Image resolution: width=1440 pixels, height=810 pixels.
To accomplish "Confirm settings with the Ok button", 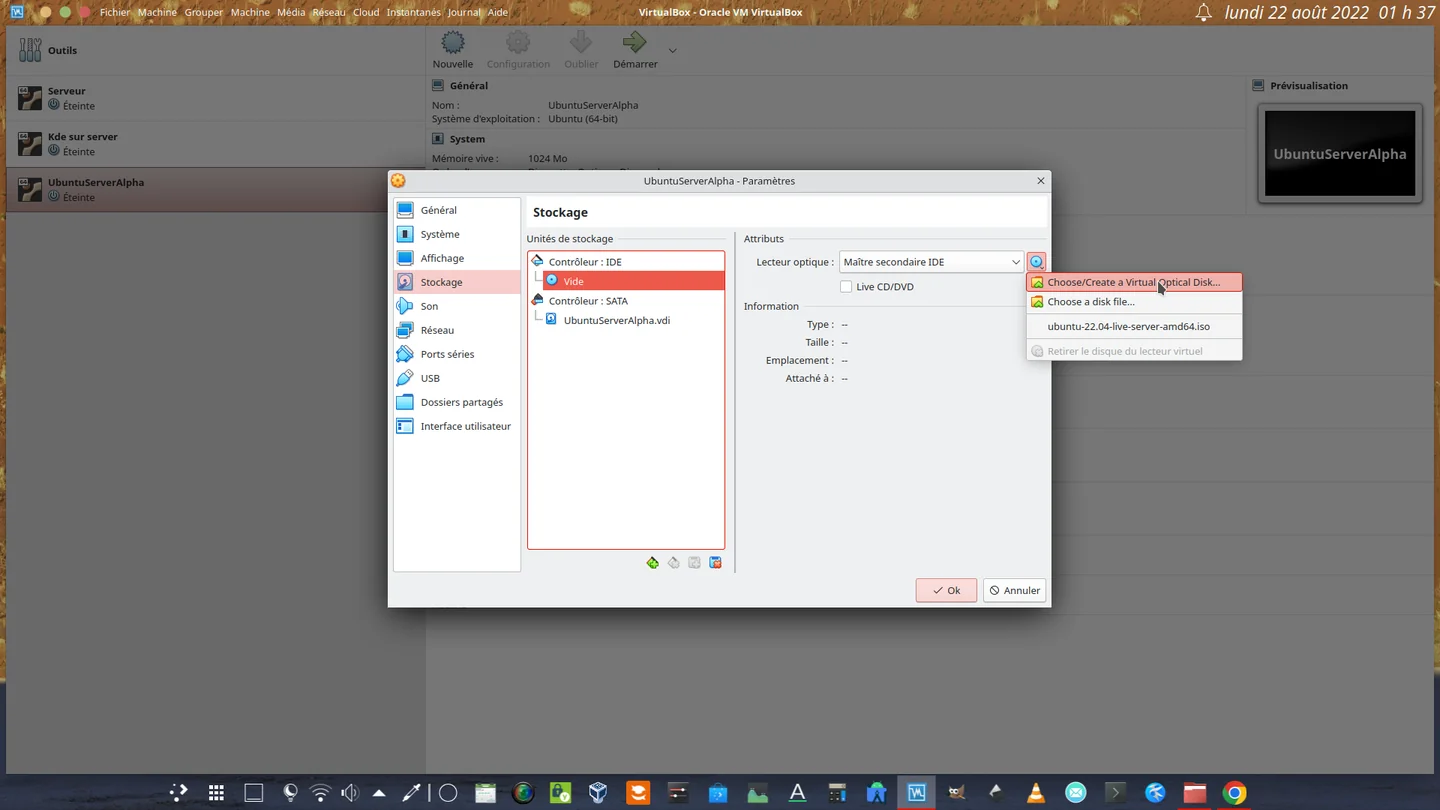I will (x=946, y=590).
